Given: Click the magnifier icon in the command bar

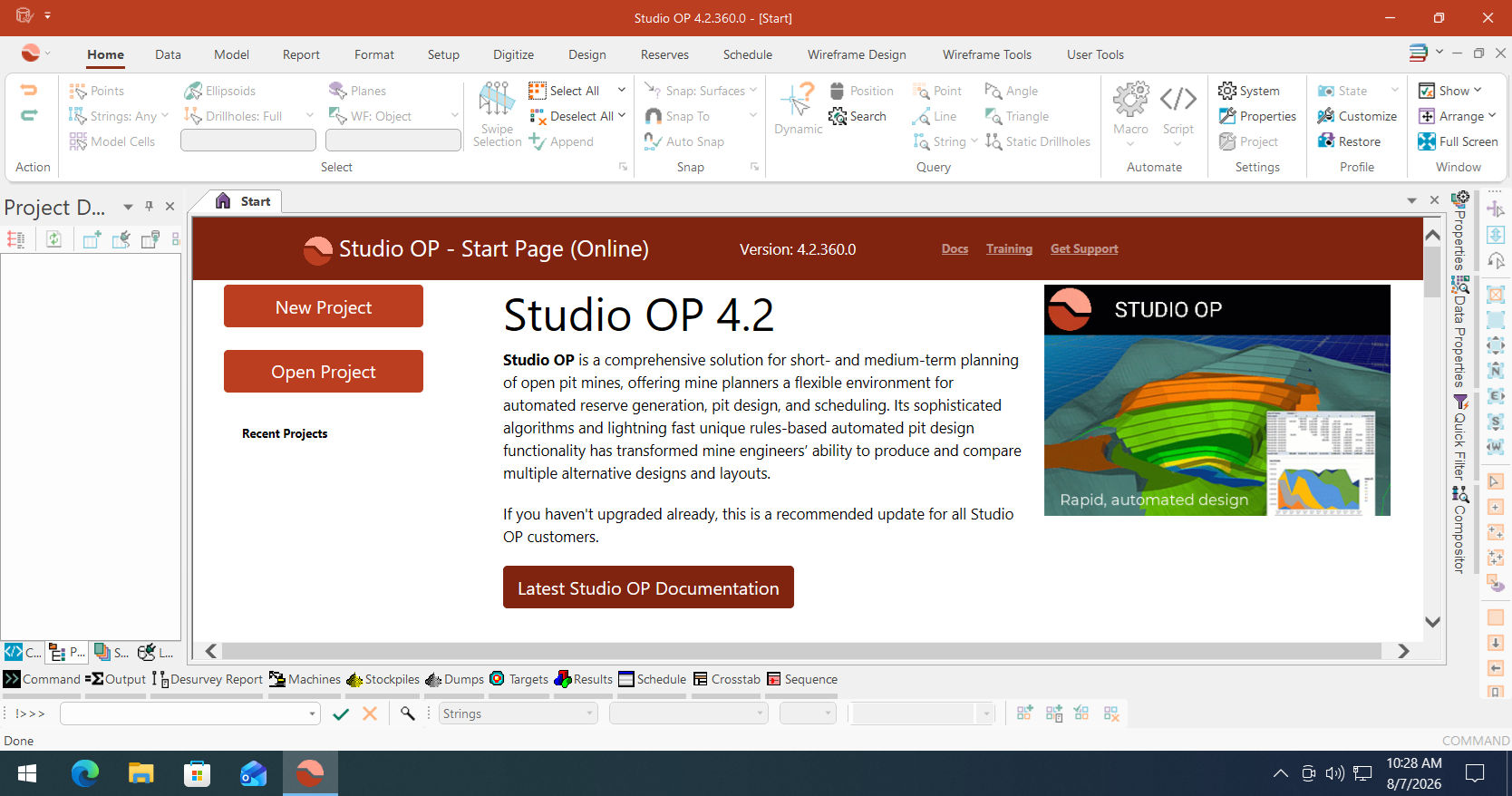Looking at the screenshot, I should click(x=408, y=714).
